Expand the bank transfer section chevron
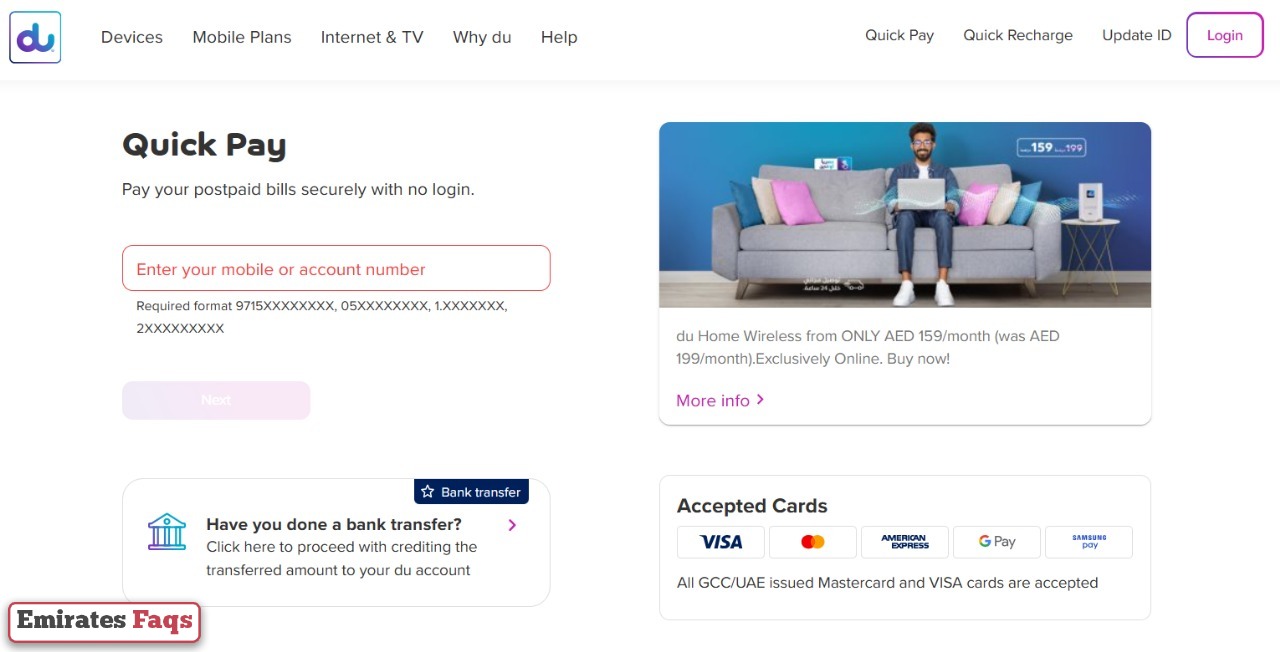 pos(511,524)
